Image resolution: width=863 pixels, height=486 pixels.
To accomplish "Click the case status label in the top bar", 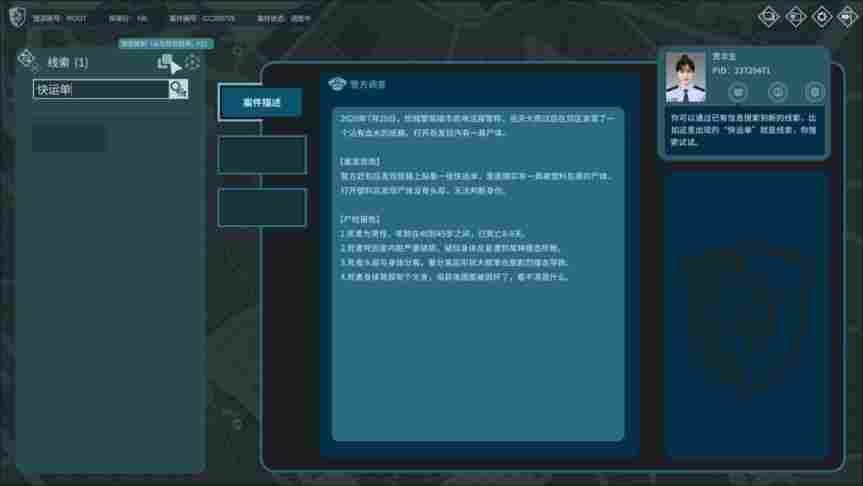I will (283, 19).
